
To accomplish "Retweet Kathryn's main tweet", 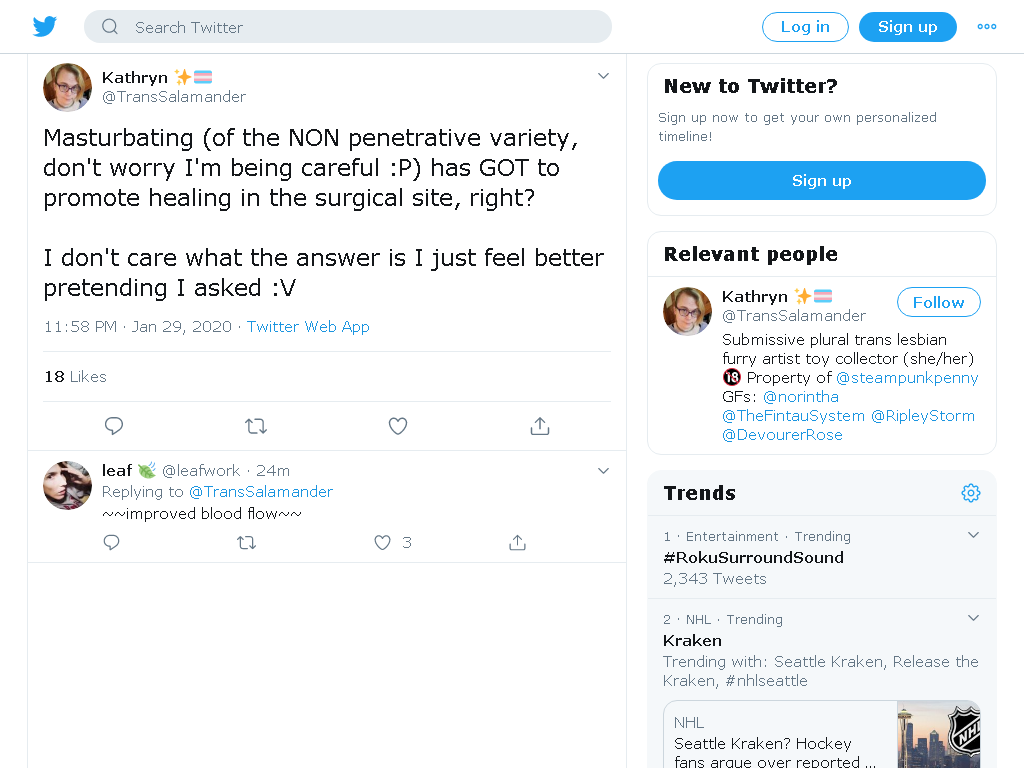I will pos(256,426).
